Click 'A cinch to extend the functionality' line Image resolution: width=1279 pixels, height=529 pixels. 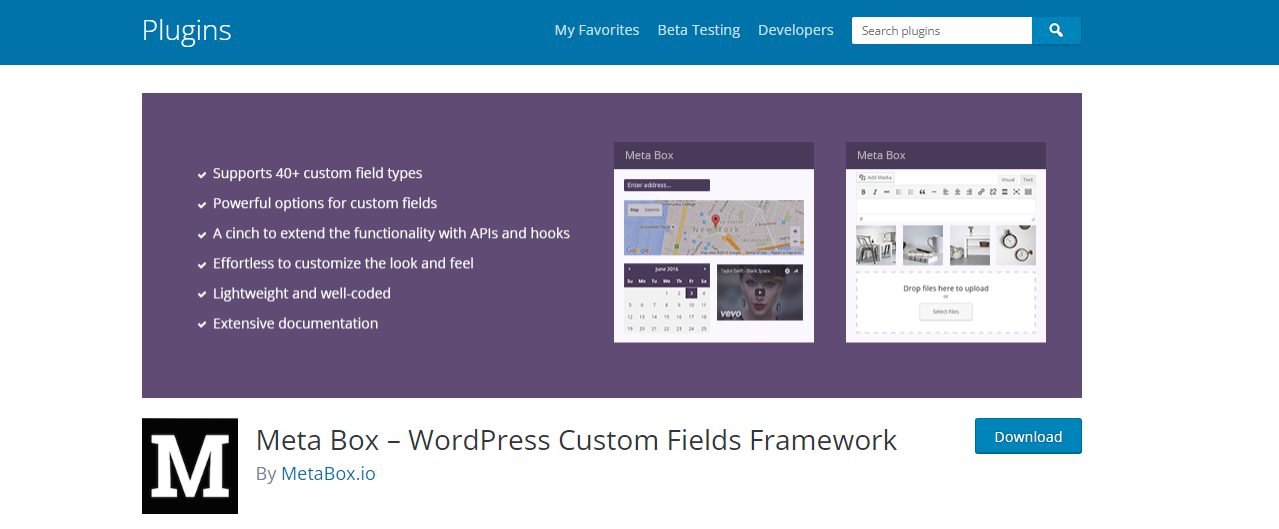click(x=391, y=233)
